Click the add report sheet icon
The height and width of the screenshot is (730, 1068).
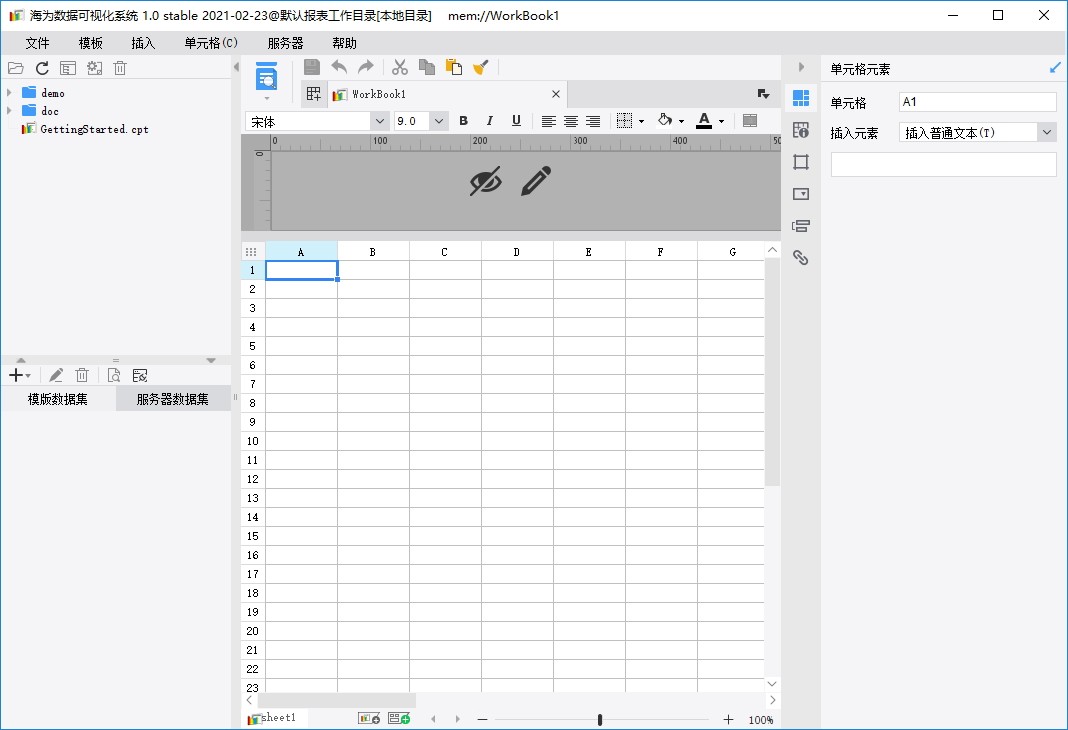click(x=369, y=718)
